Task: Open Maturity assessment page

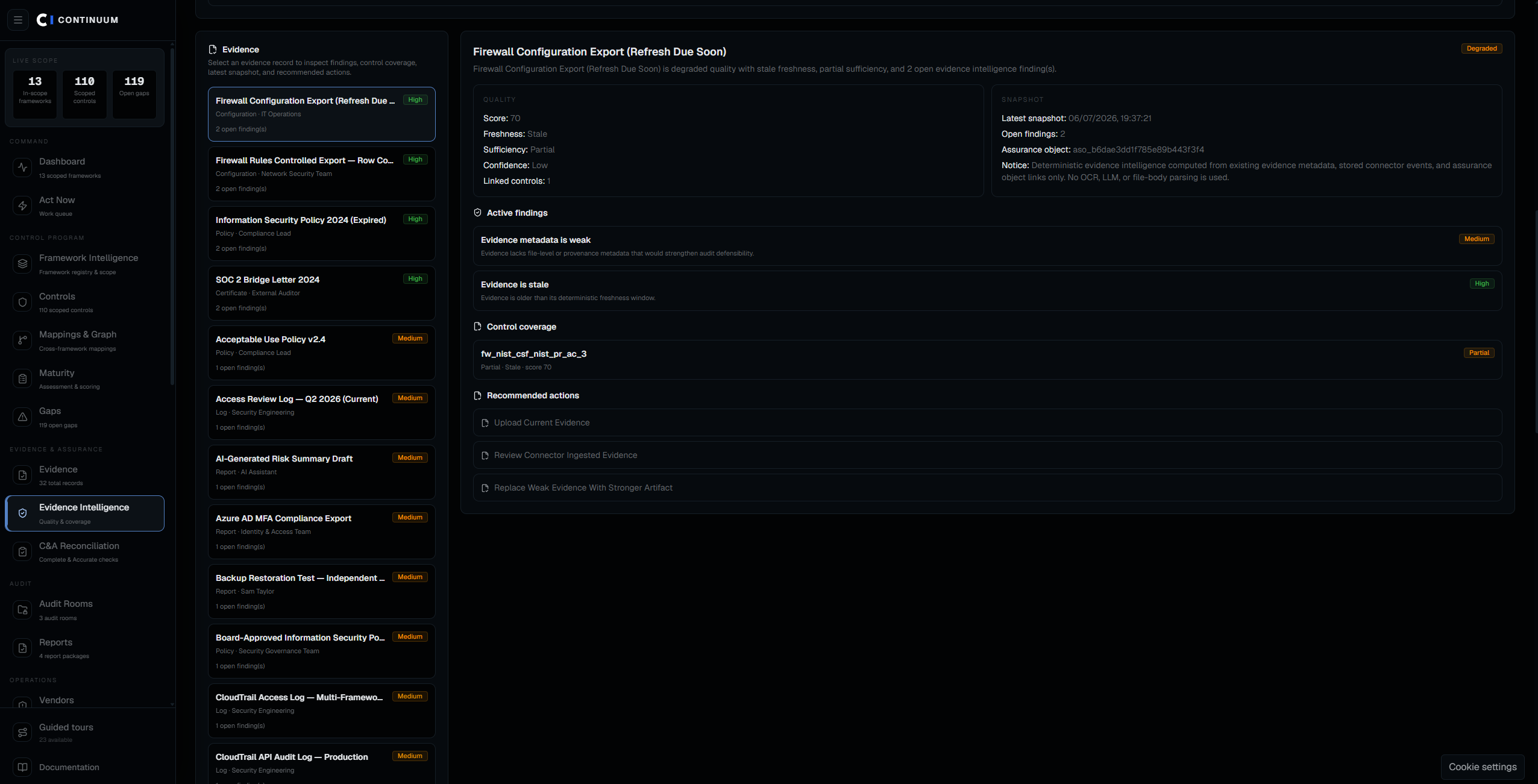Action: pos(85,379)
